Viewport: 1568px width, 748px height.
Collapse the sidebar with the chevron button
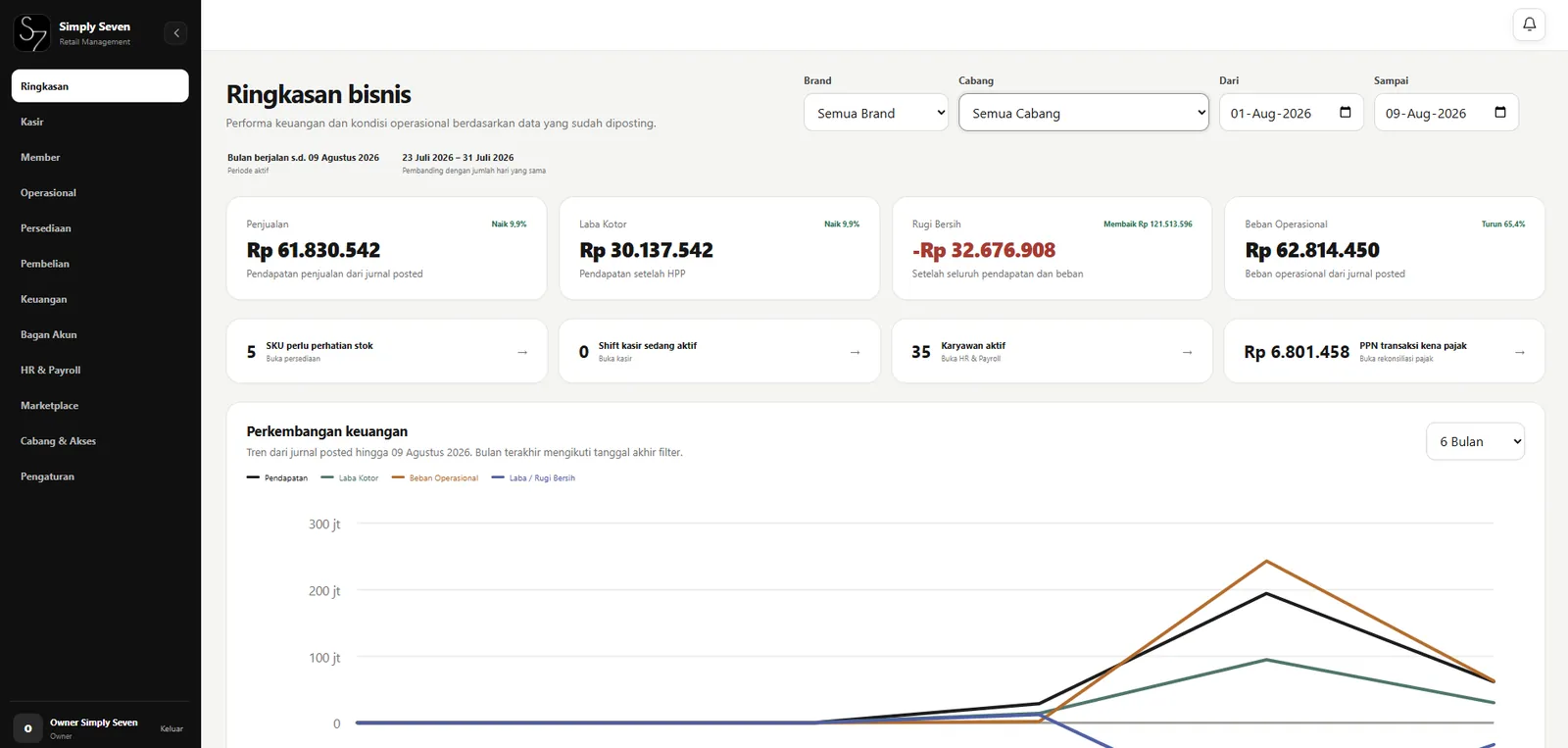pyautogui.click(x=176, y=33)
